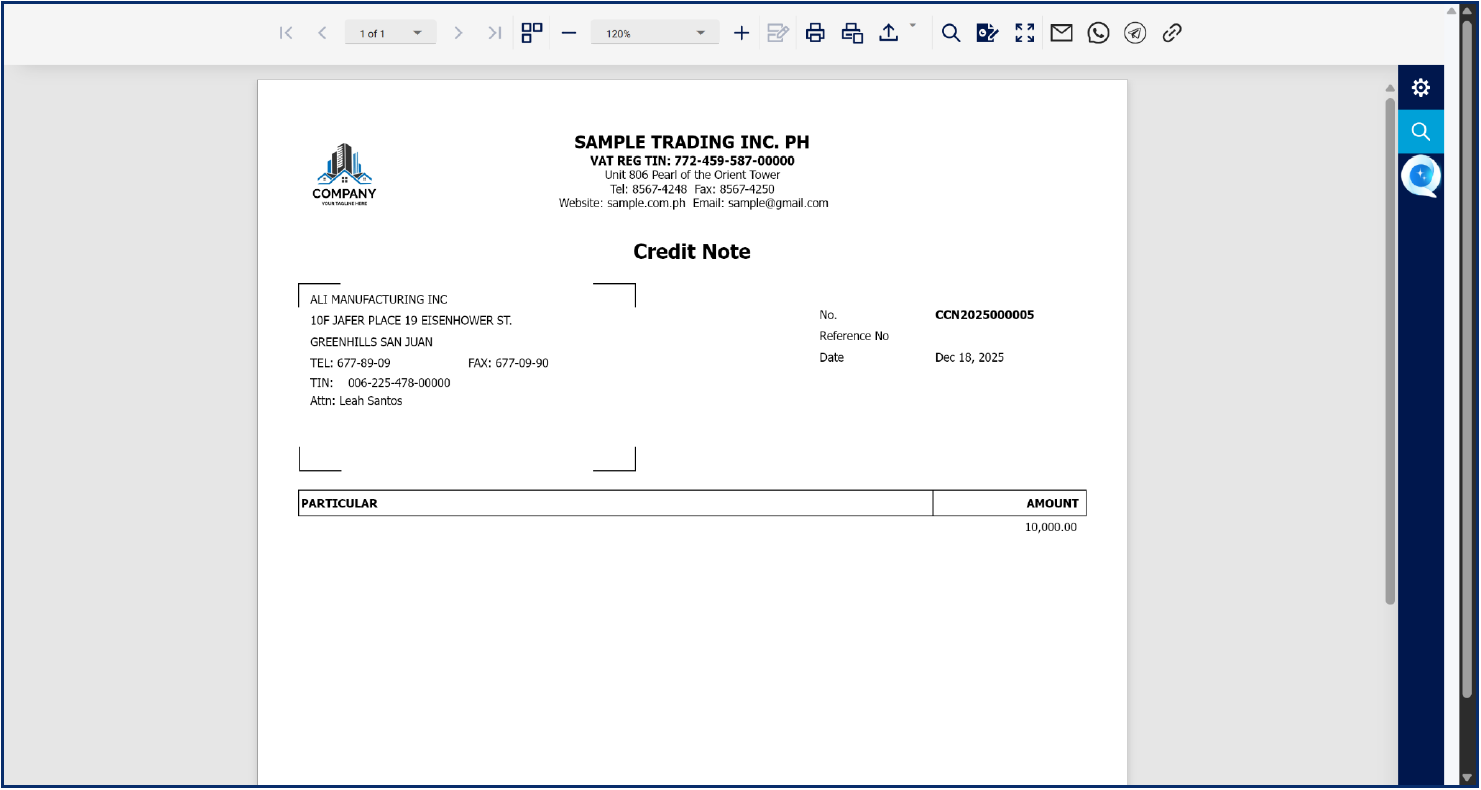
Task: Click the AMOUNT column header
Action: coord(1052,503)
